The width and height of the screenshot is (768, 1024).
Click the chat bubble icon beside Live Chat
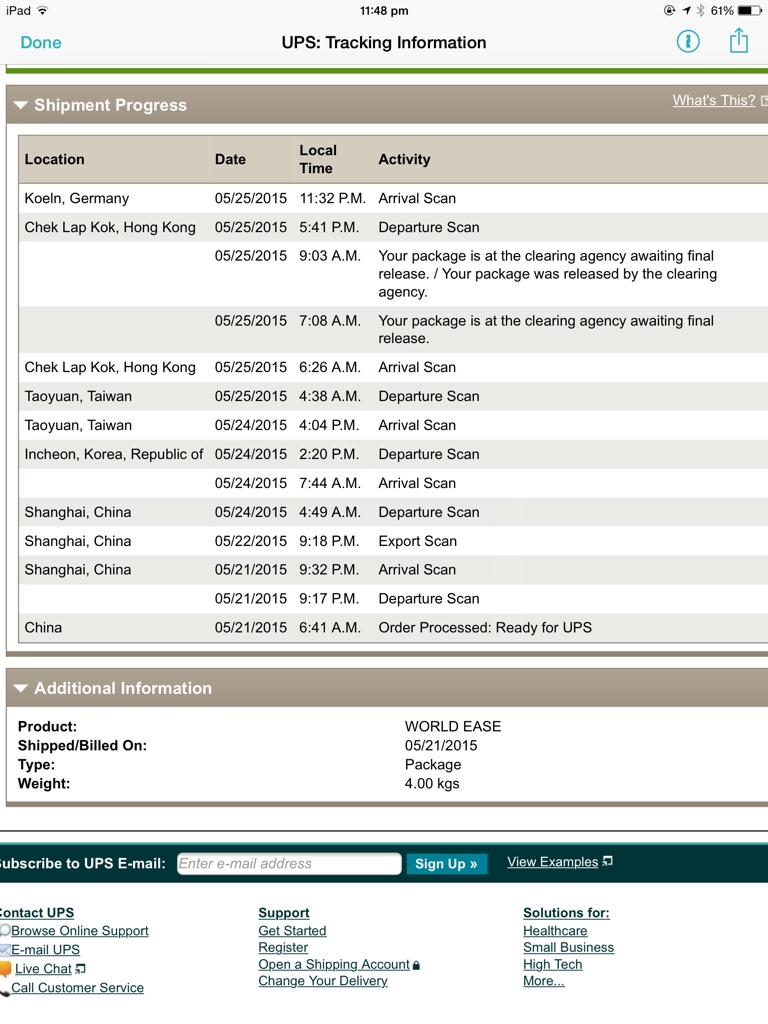pos(5,969)
